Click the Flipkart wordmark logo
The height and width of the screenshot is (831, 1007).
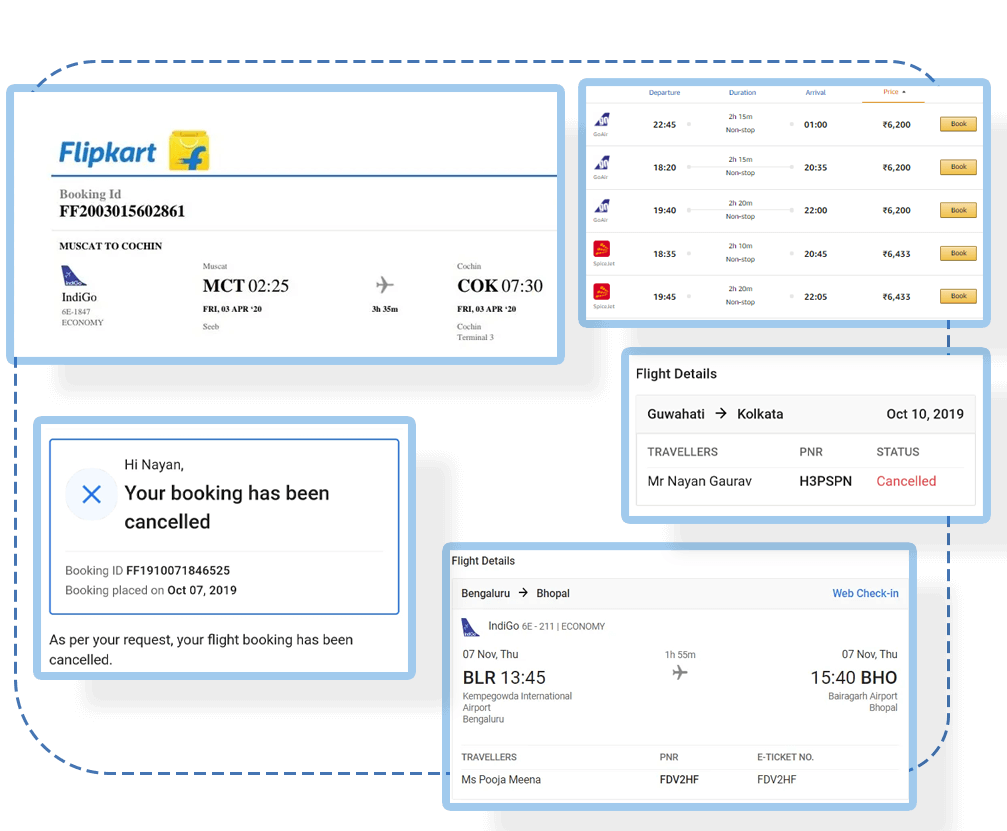point(107,153)
